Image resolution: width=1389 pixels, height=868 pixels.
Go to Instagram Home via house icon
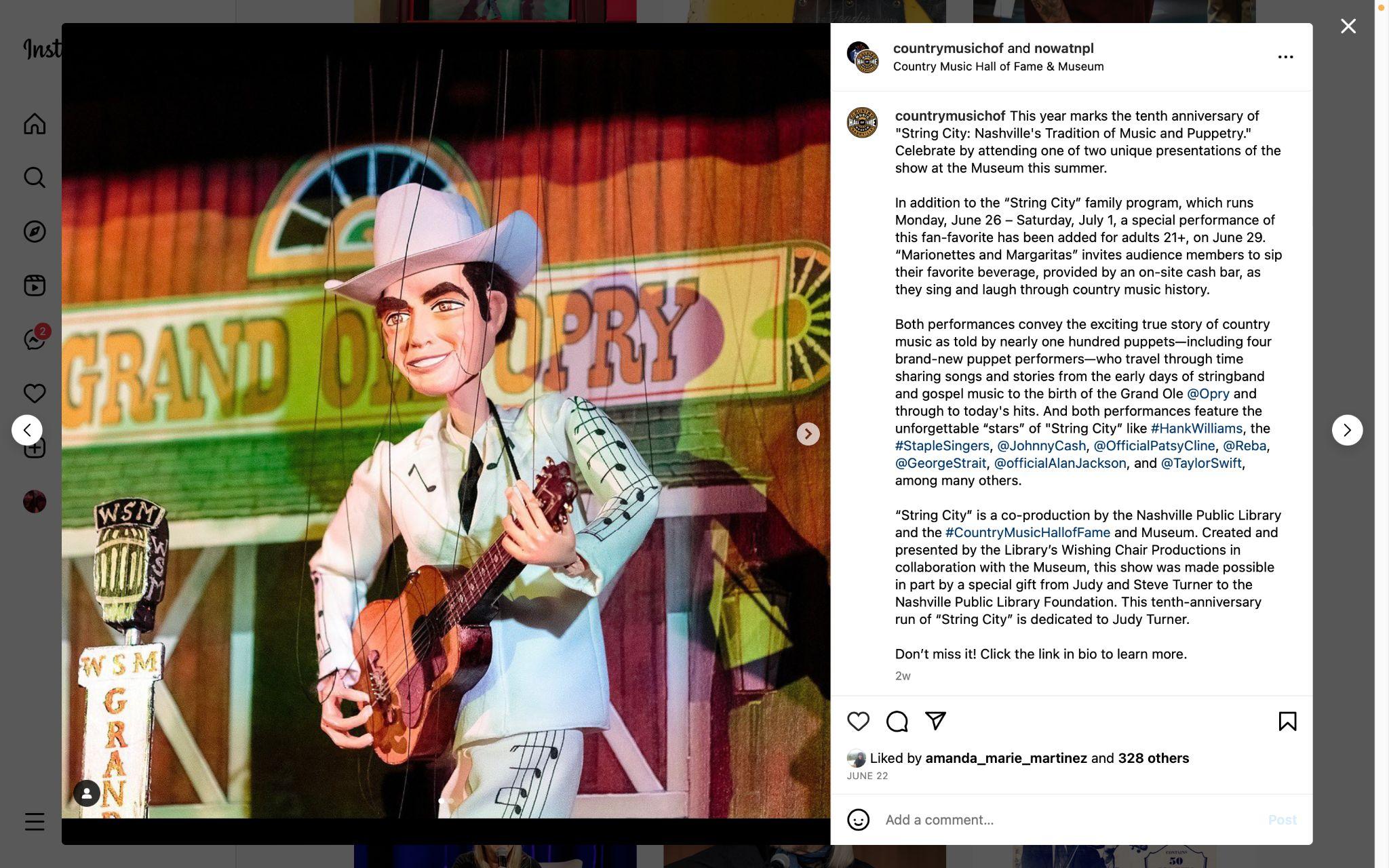35,124
